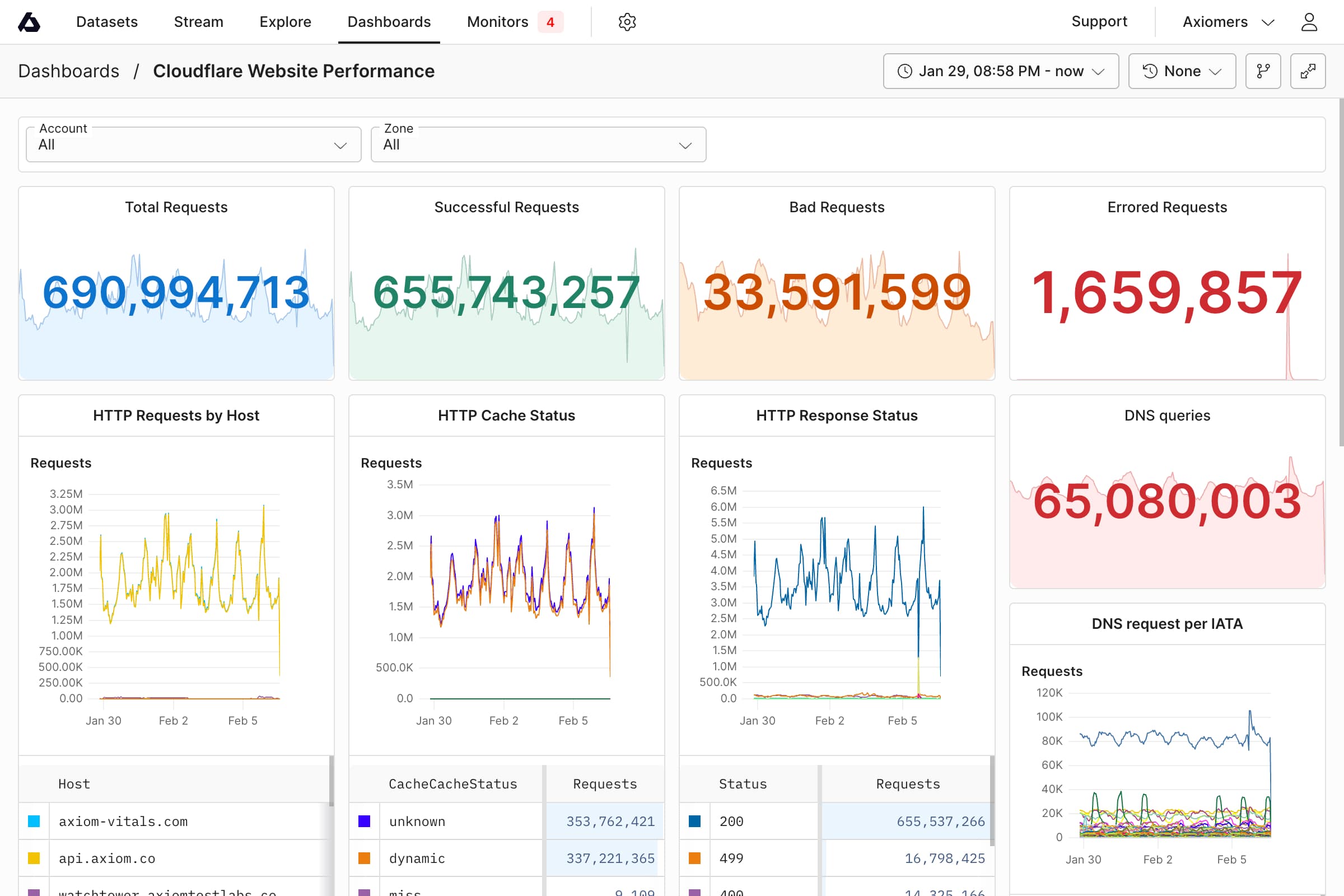The width and height of the screenshot is (1344, 896).
Task: Click the HTTP Cache Status panel title
Action: (x=506, y=416)
